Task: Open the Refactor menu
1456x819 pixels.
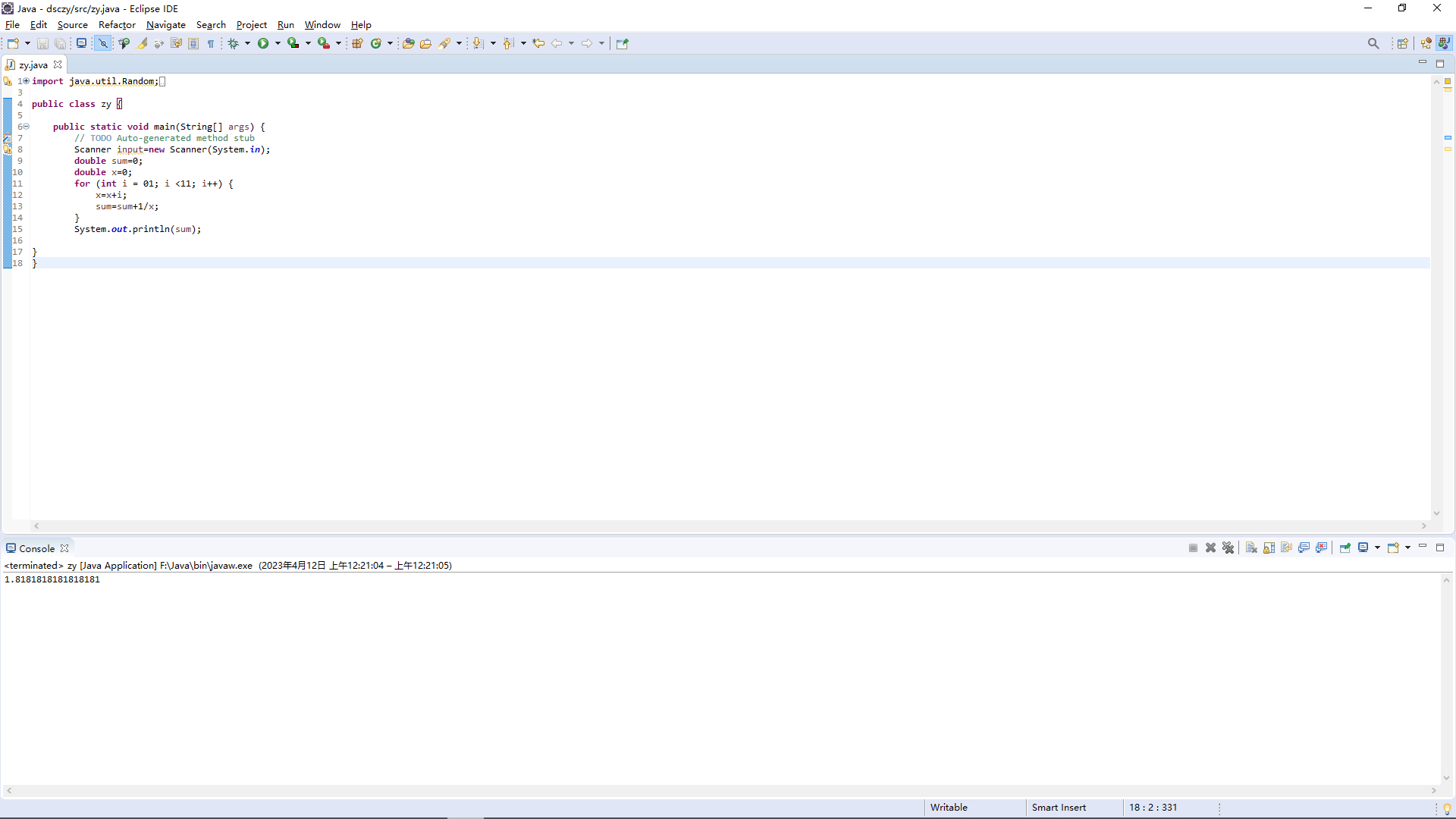Action: point(117,25)
